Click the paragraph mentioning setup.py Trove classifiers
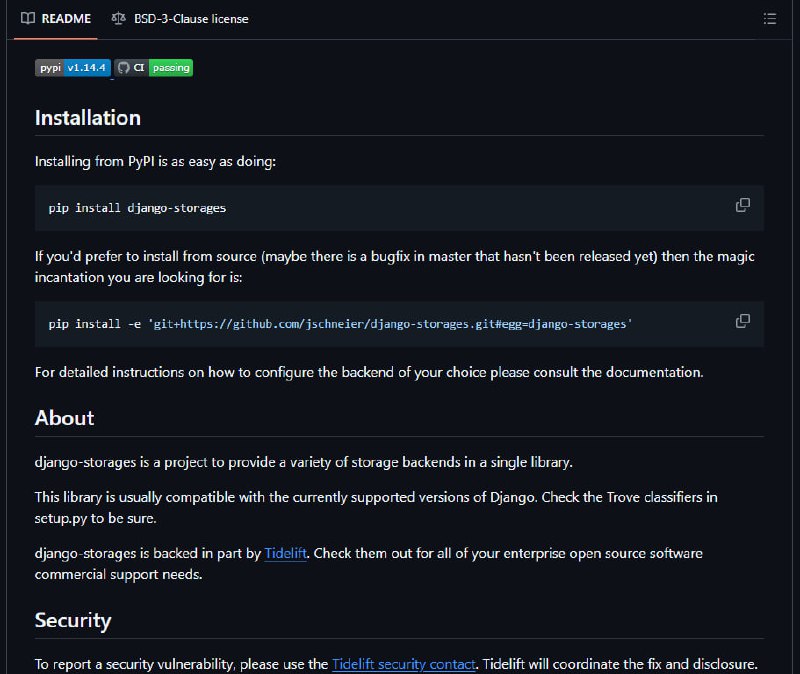800x674 pixels. tap(376, 508)
